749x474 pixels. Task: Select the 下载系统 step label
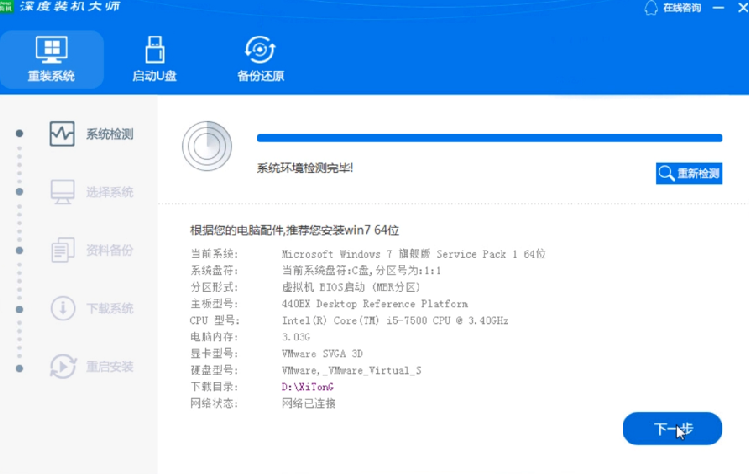click(109, 308)
